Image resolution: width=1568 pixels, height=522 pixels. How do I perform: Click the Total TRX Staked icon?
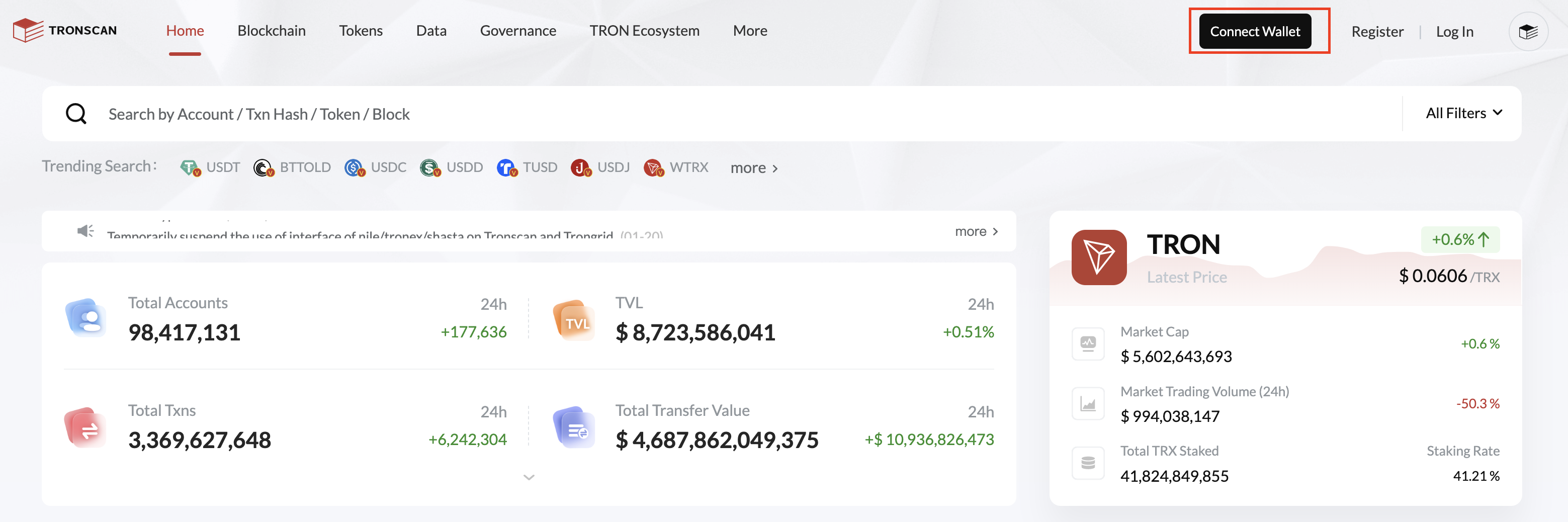coord(1088,463)
